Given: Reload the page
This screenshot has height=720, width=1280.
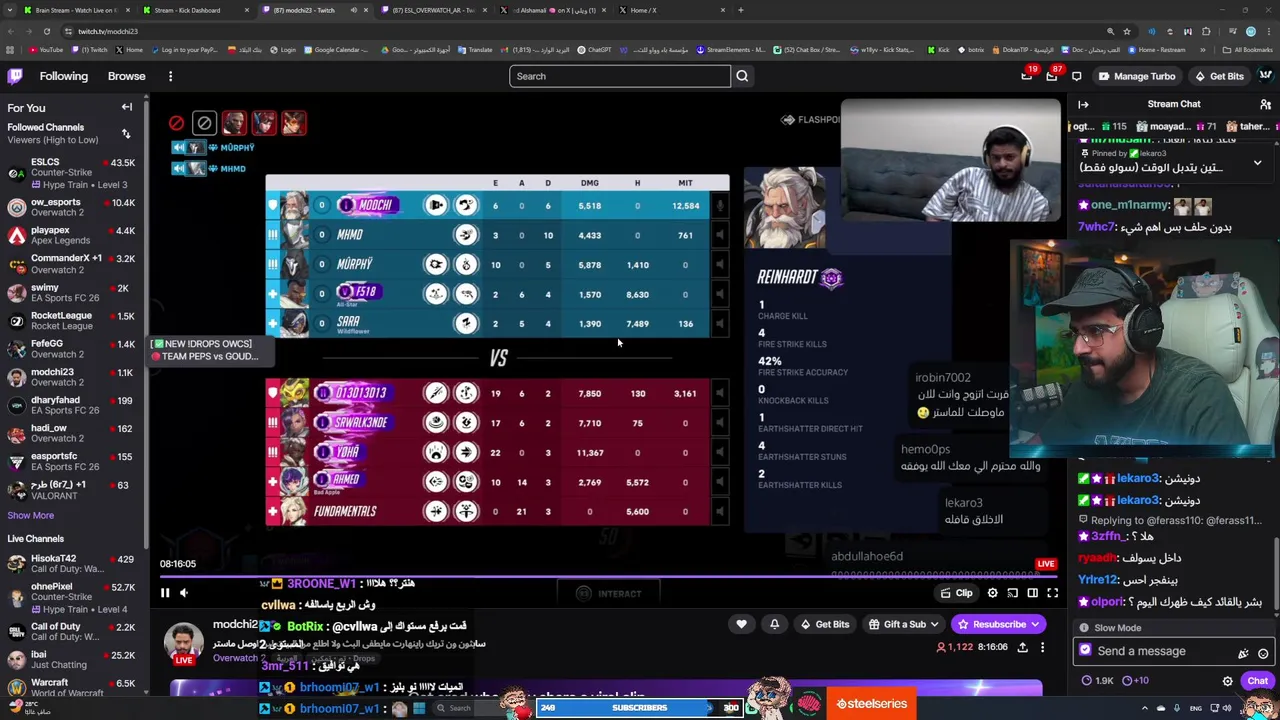Looking at the screenshot, I should tap(46, 31).
